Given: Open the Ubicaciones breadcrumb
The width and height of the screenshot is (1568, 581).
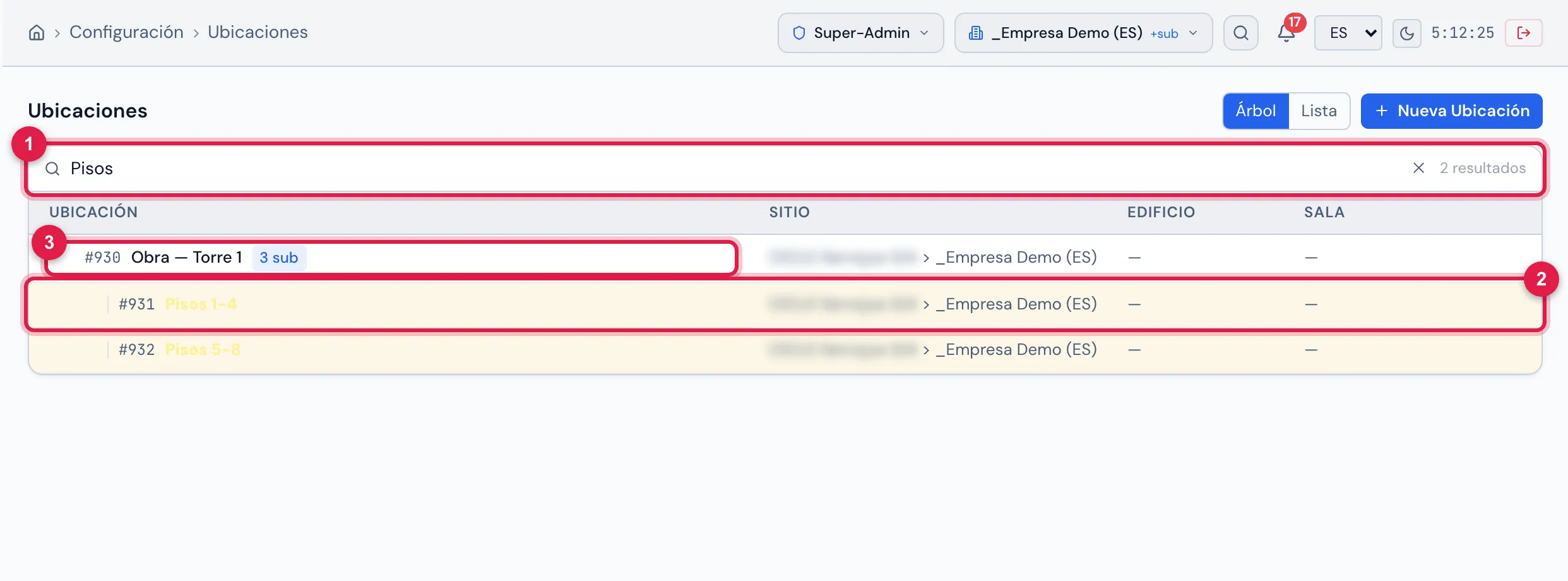Looking at the screenshot, I should point(258,32).
